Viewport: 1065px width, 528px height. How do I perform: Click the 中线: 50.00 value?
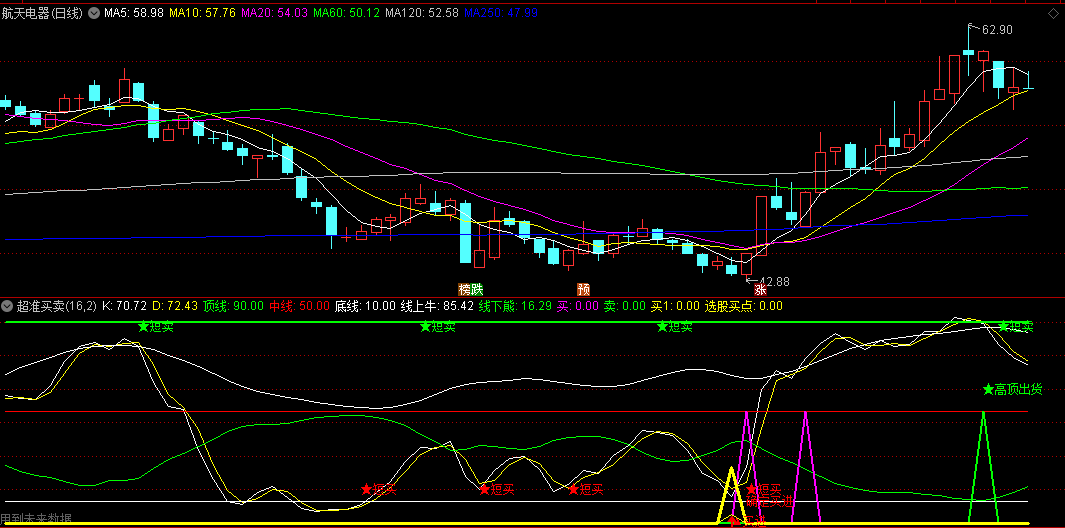(300, 306)
